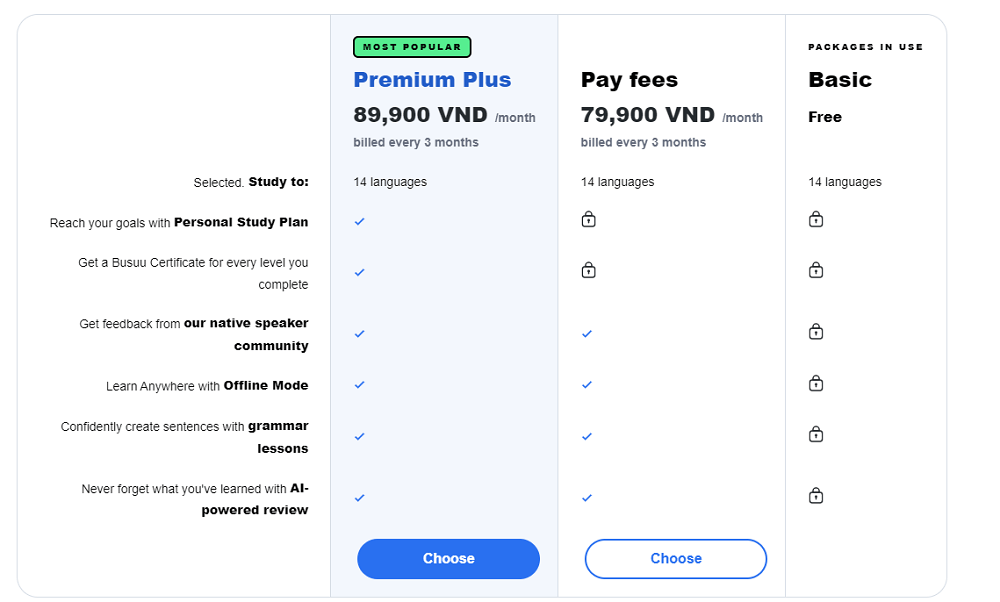
Task: Click the Most Popular badge
Action: point(412,47)
